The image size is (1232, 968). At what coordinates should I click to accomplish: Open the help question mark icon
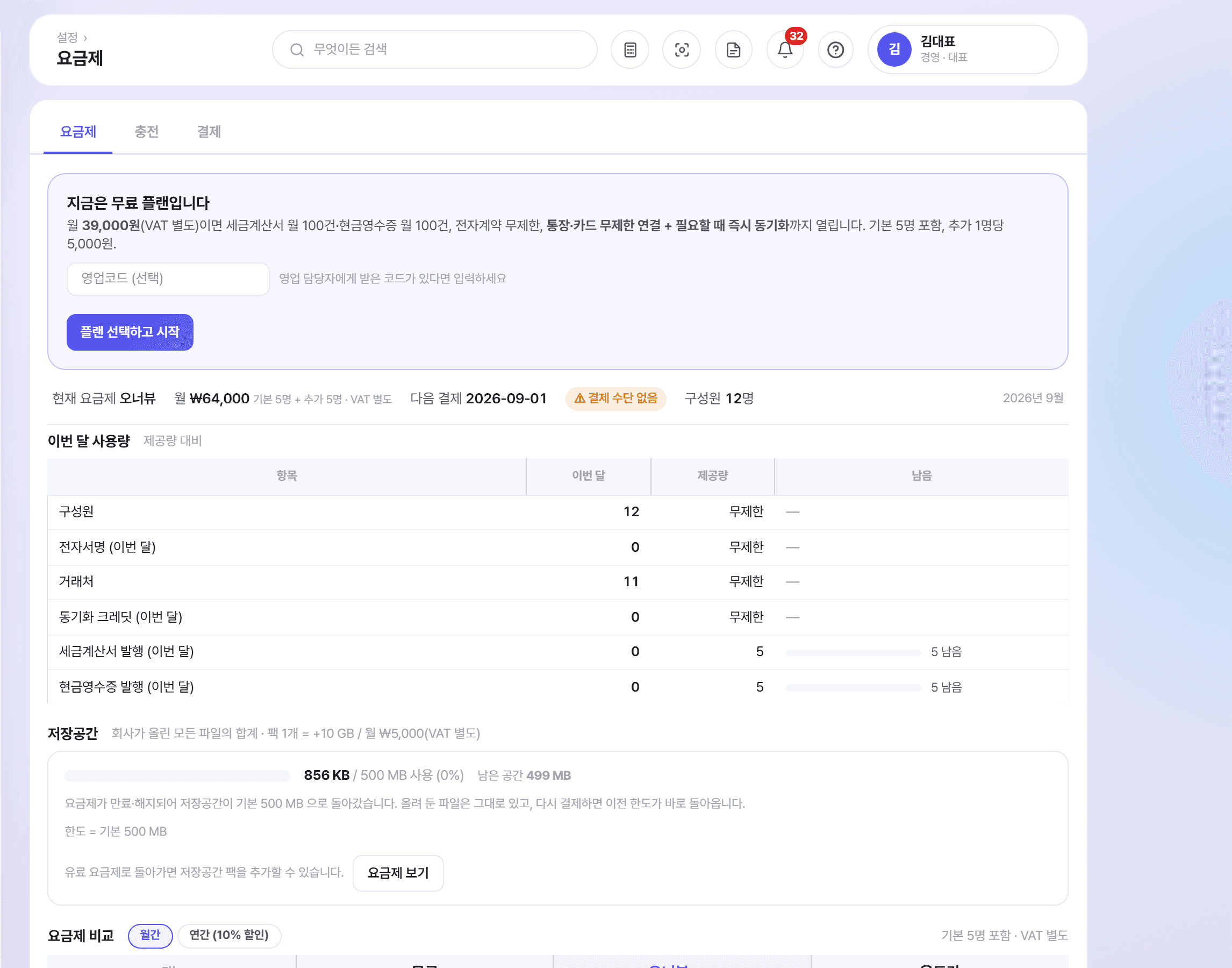tap(835, 50)
